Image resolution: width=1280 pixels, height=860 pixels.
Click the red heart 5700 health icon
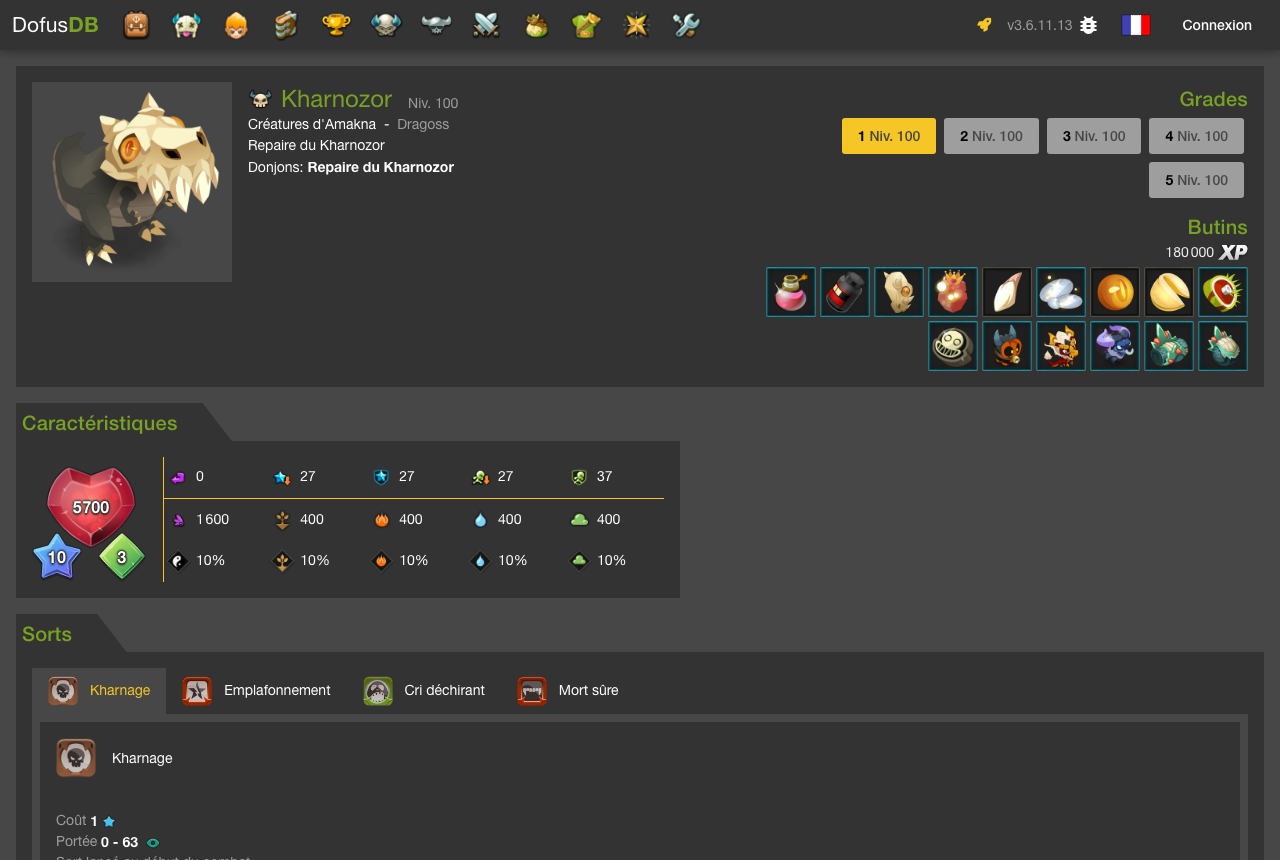91,506
